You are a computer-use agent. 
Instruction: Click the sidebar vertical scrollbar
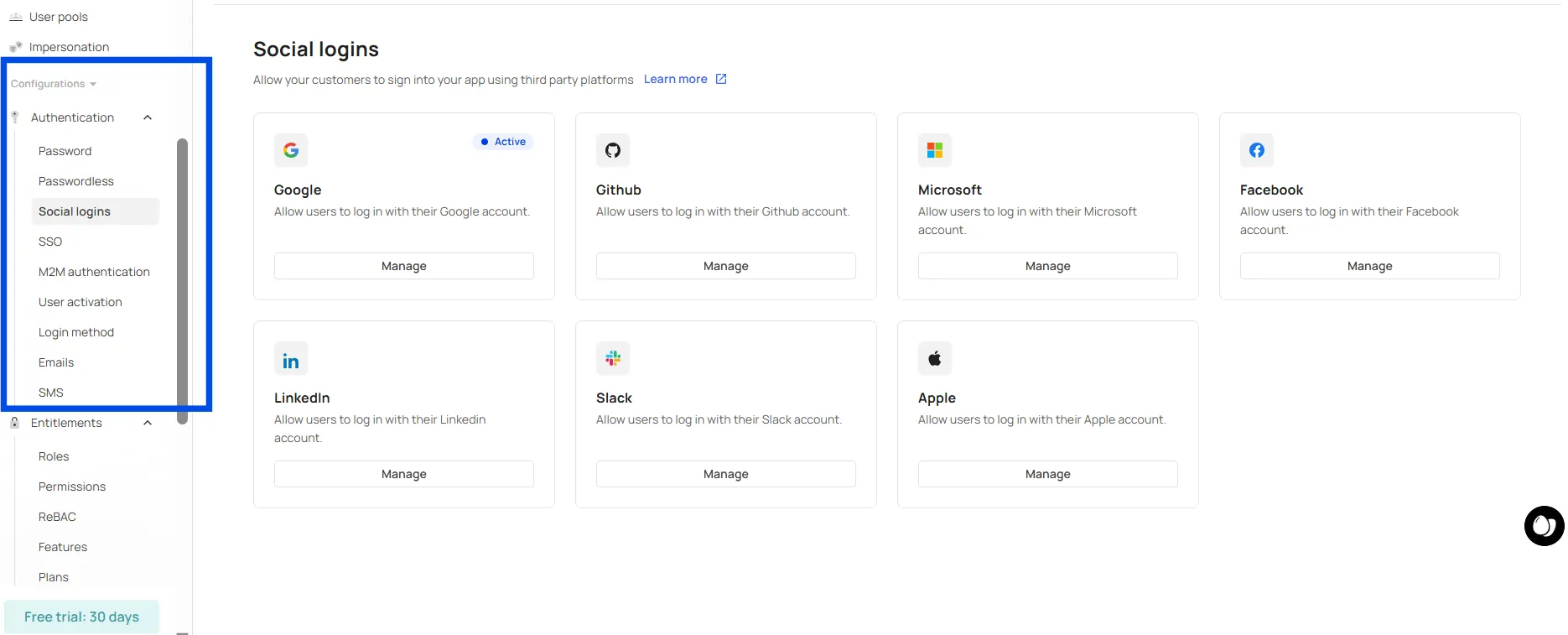tap(182, 281)
